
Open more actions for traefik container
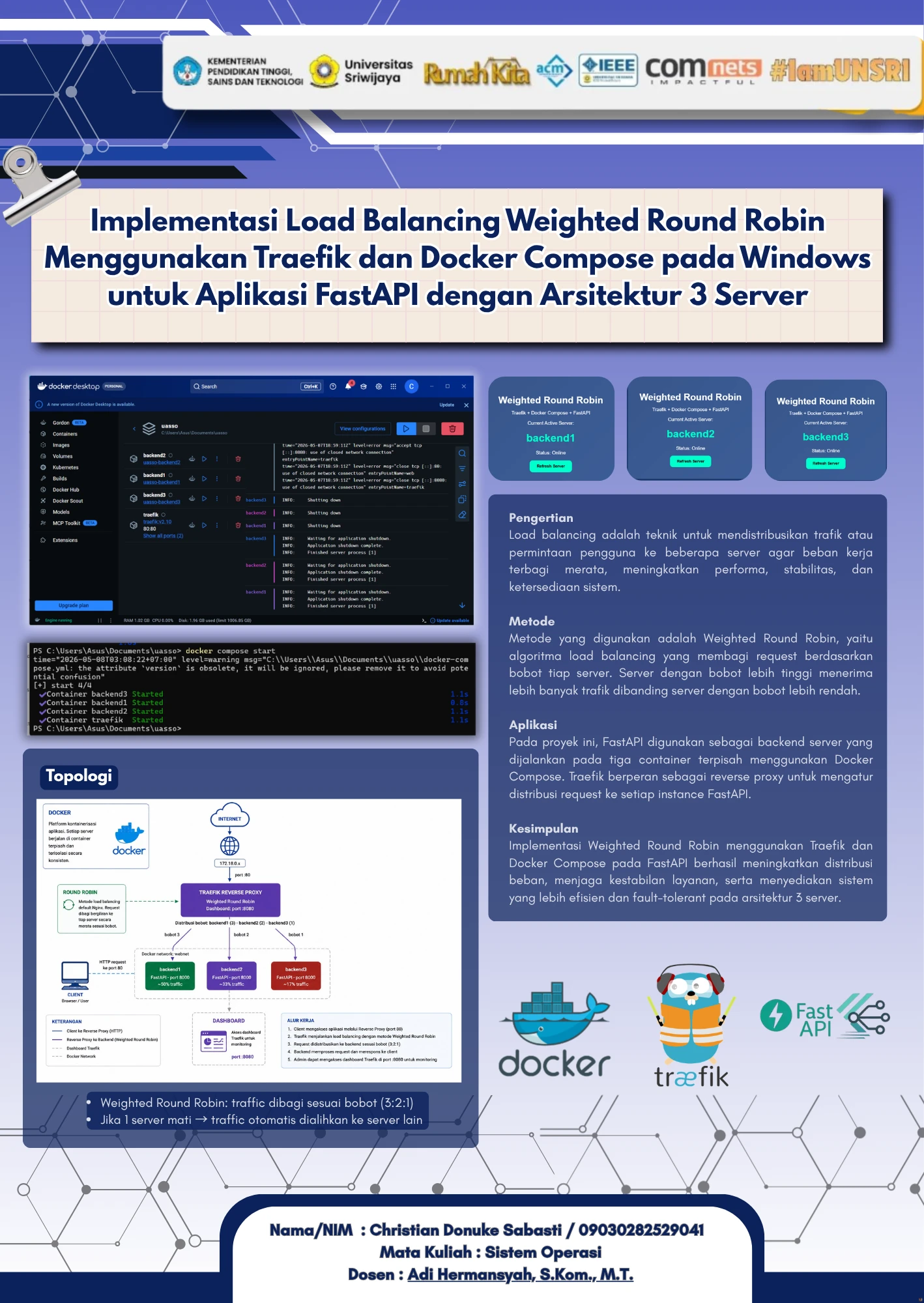click(x=217, y=525)
